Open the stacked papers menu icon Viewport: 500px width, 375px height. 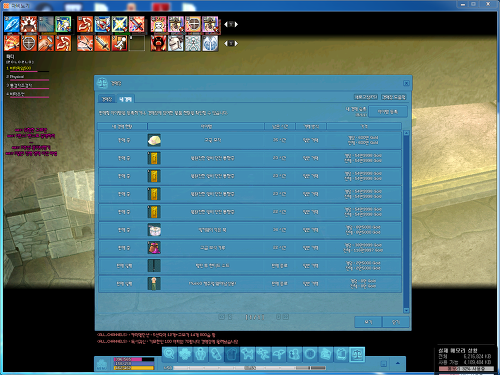(x=326, y=354)
